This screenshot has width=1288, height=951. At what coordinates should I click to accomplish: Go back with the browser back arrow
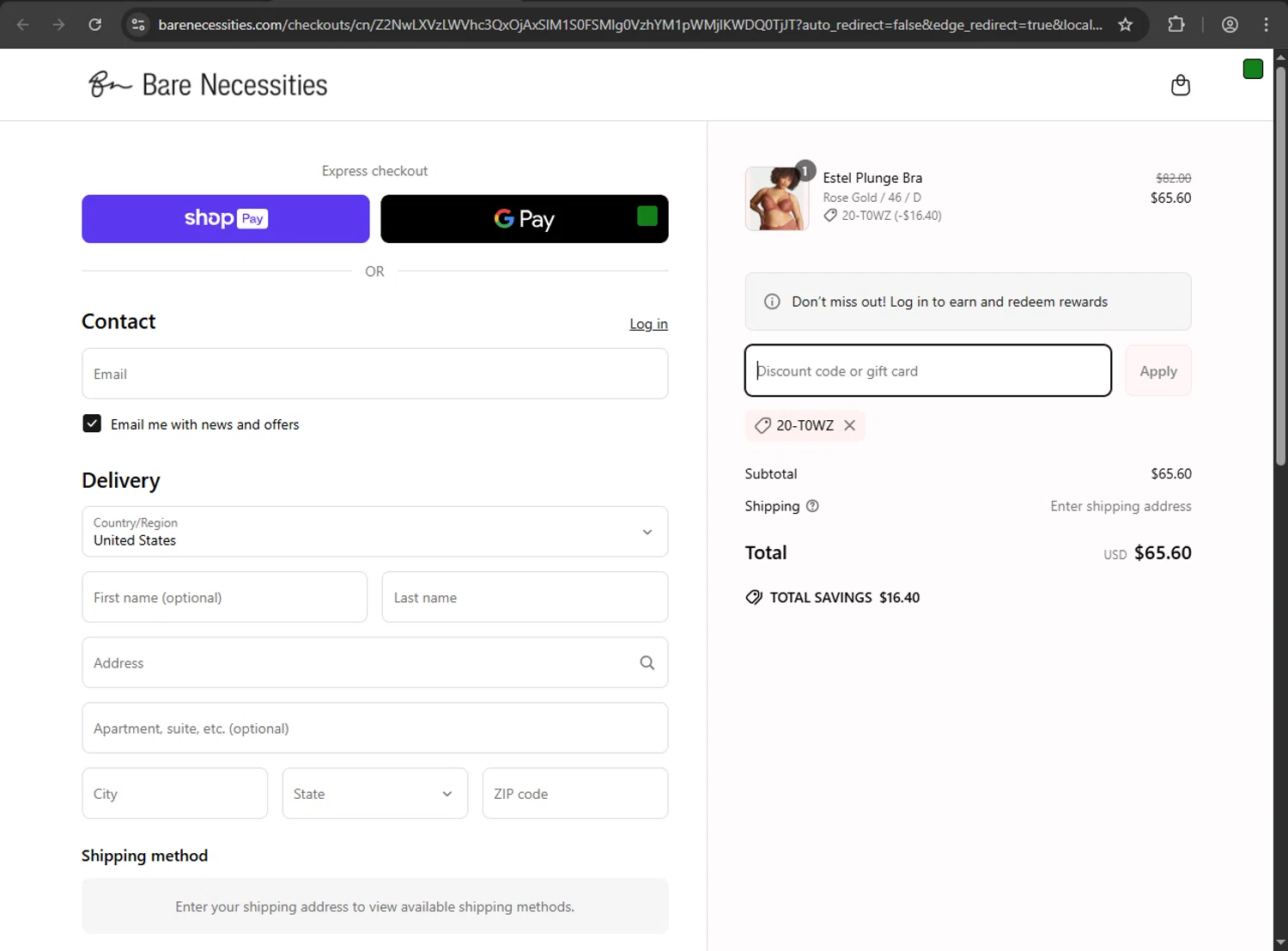(23, 25)
